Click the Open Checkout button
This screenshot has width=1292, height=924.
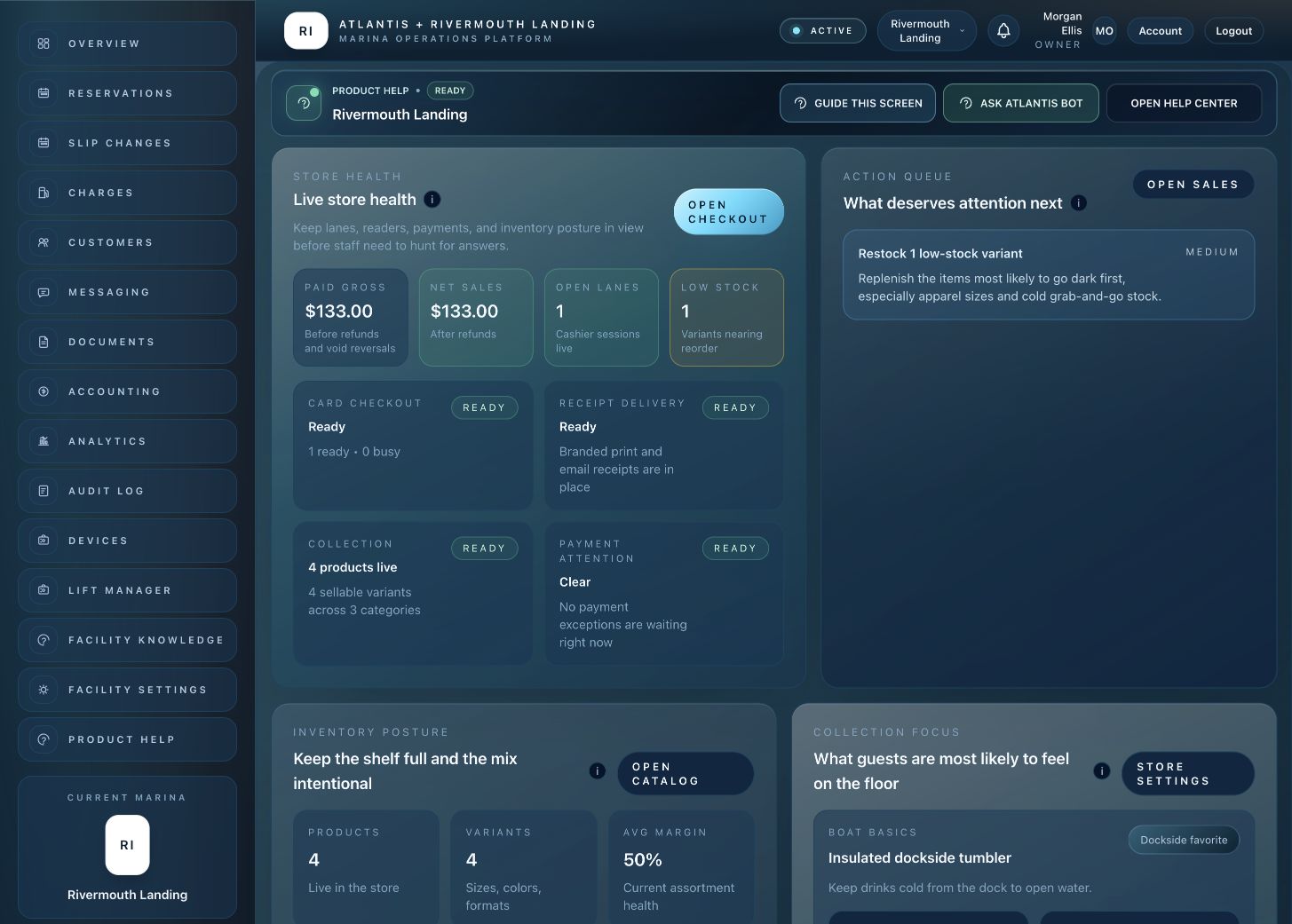click(x=729, y=212)
